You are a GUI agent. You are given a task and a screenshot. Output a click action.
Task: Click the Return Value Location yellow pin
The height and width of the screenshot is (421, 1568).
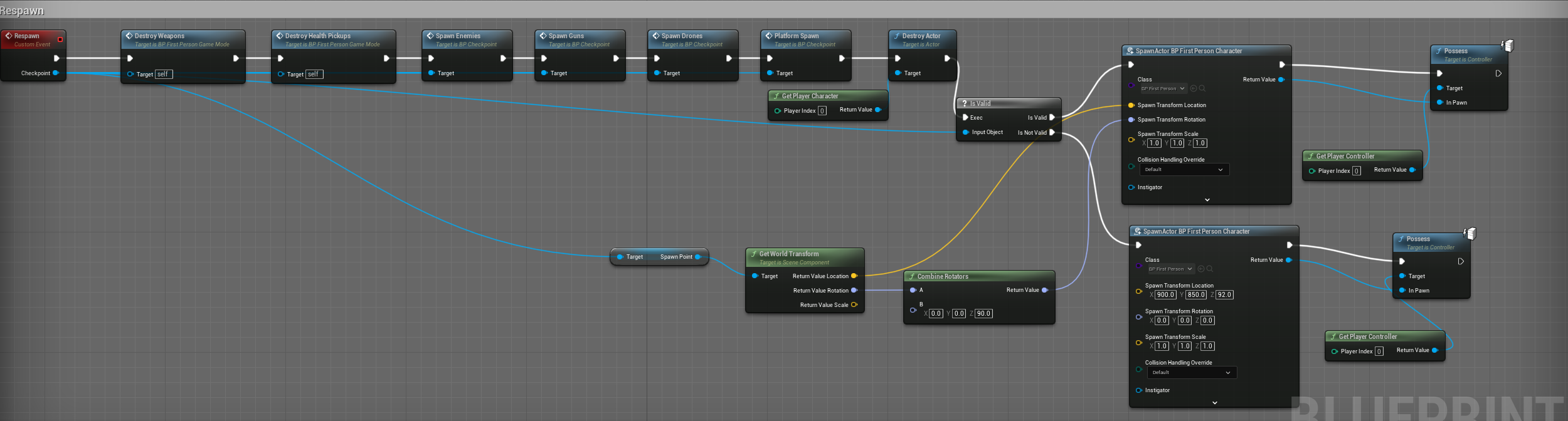coord(854,276)
